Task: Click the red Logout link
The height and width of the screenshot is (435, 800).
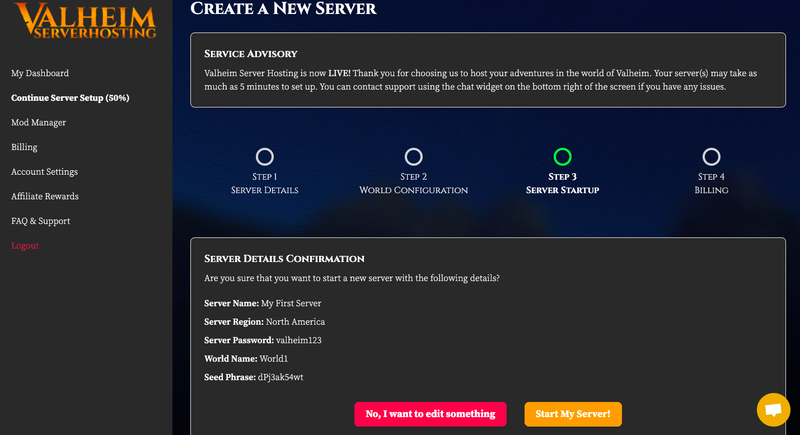Action: coord(25,245)
